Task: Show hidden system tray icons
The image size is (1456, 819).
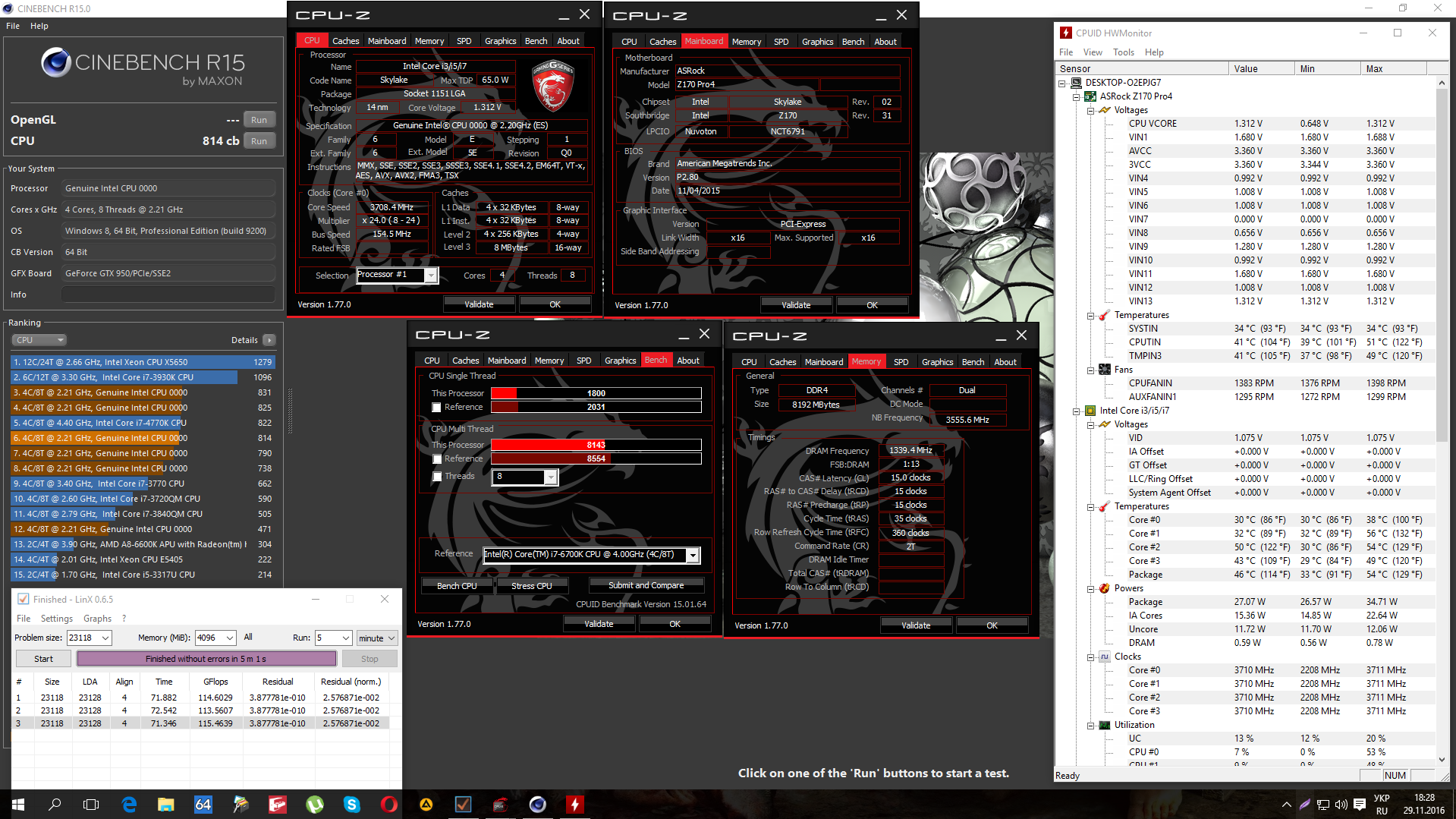Action: 1286,805
